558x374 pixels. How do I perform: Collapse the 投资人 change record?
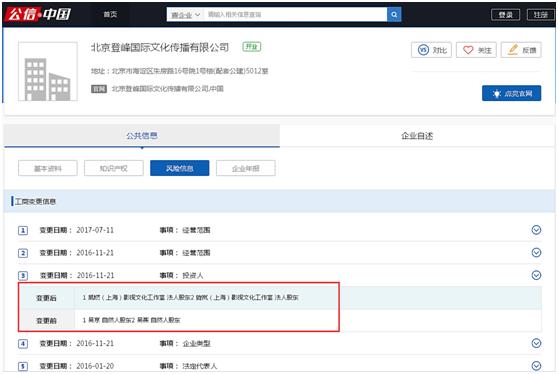coord(536,275)
